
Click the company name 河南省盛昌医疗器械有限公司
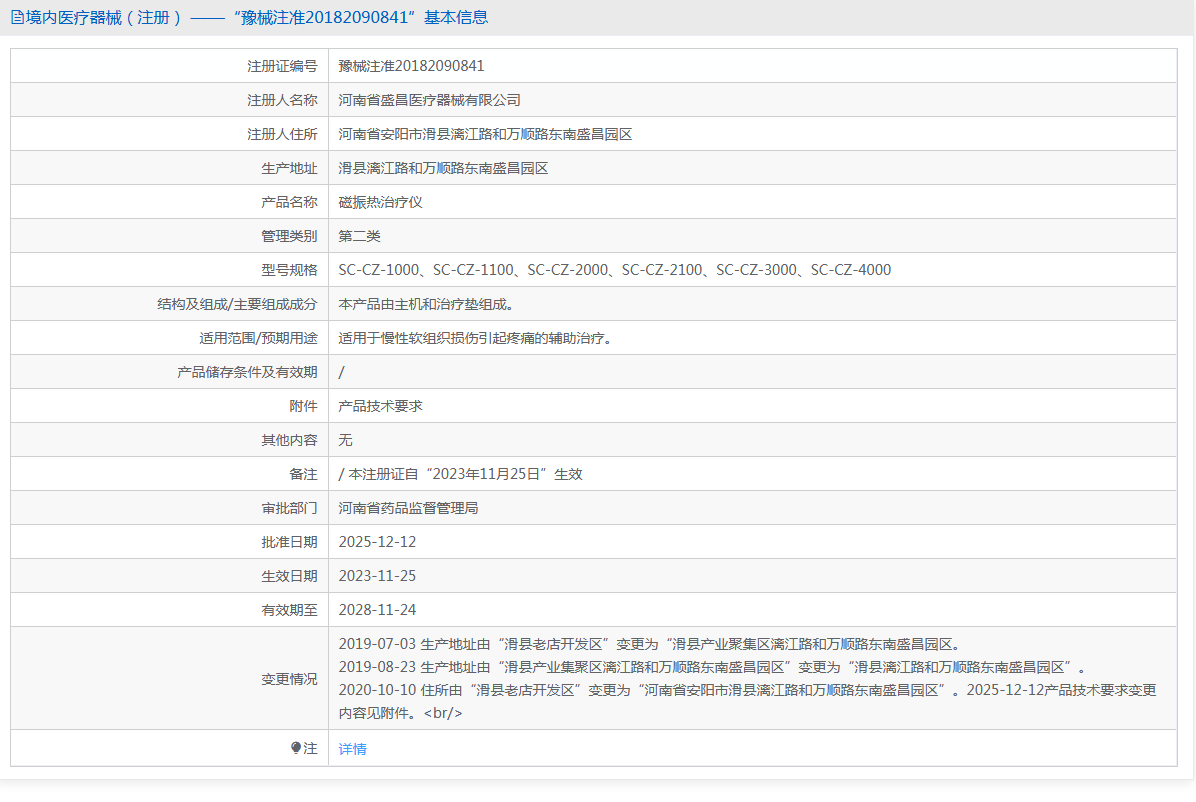pyautogui.click(x=429, y=100)
